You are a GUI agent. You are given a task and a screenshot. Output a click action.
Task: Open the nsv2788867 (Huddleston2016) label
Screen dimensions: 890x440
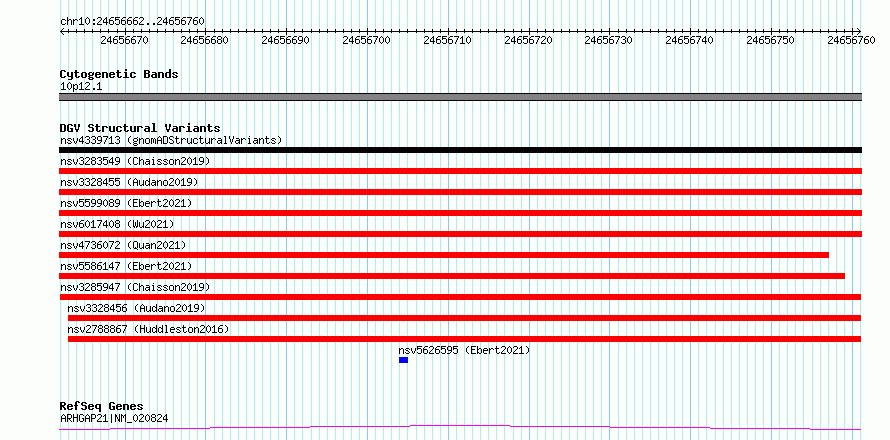148,329
